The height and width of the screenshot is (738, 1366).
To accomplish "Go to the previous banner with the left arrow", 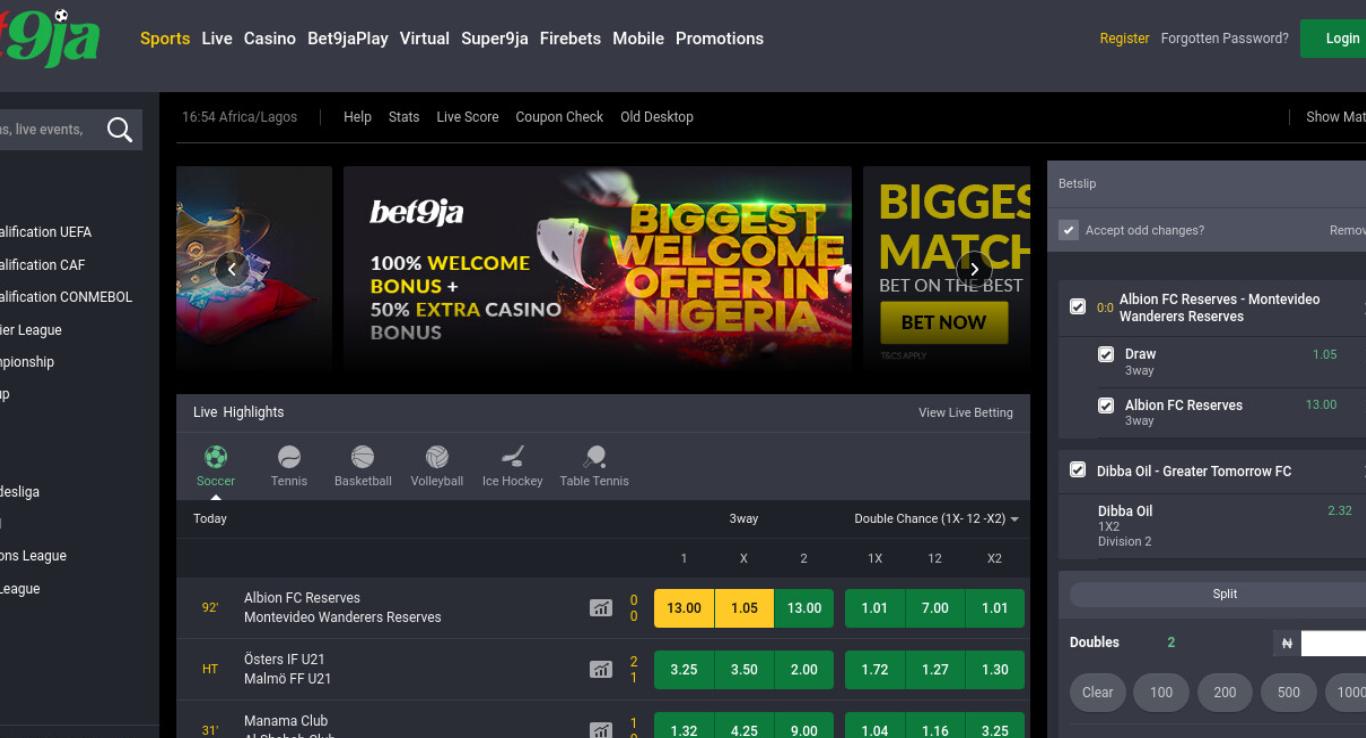I will (232, 269).
